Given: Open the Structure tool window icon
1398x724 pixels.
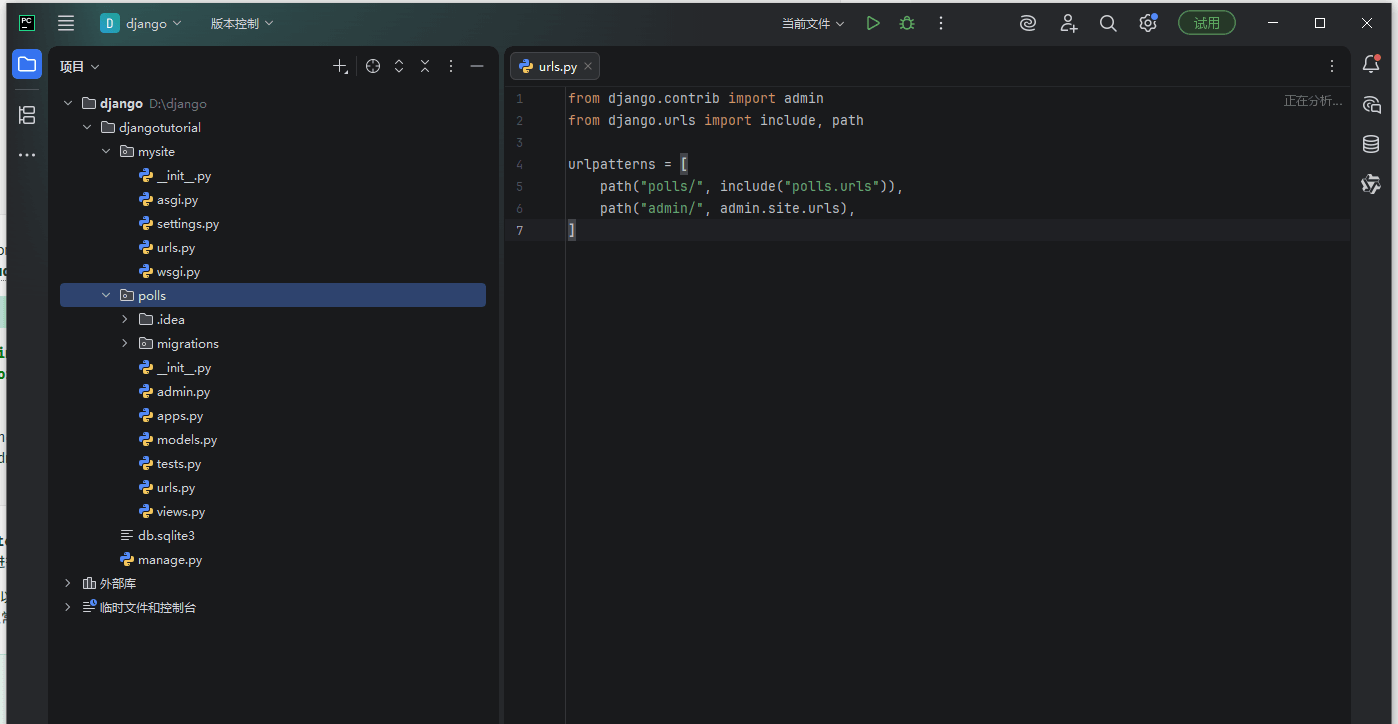Looking at the screenshot, I should [x=27, y=115].
